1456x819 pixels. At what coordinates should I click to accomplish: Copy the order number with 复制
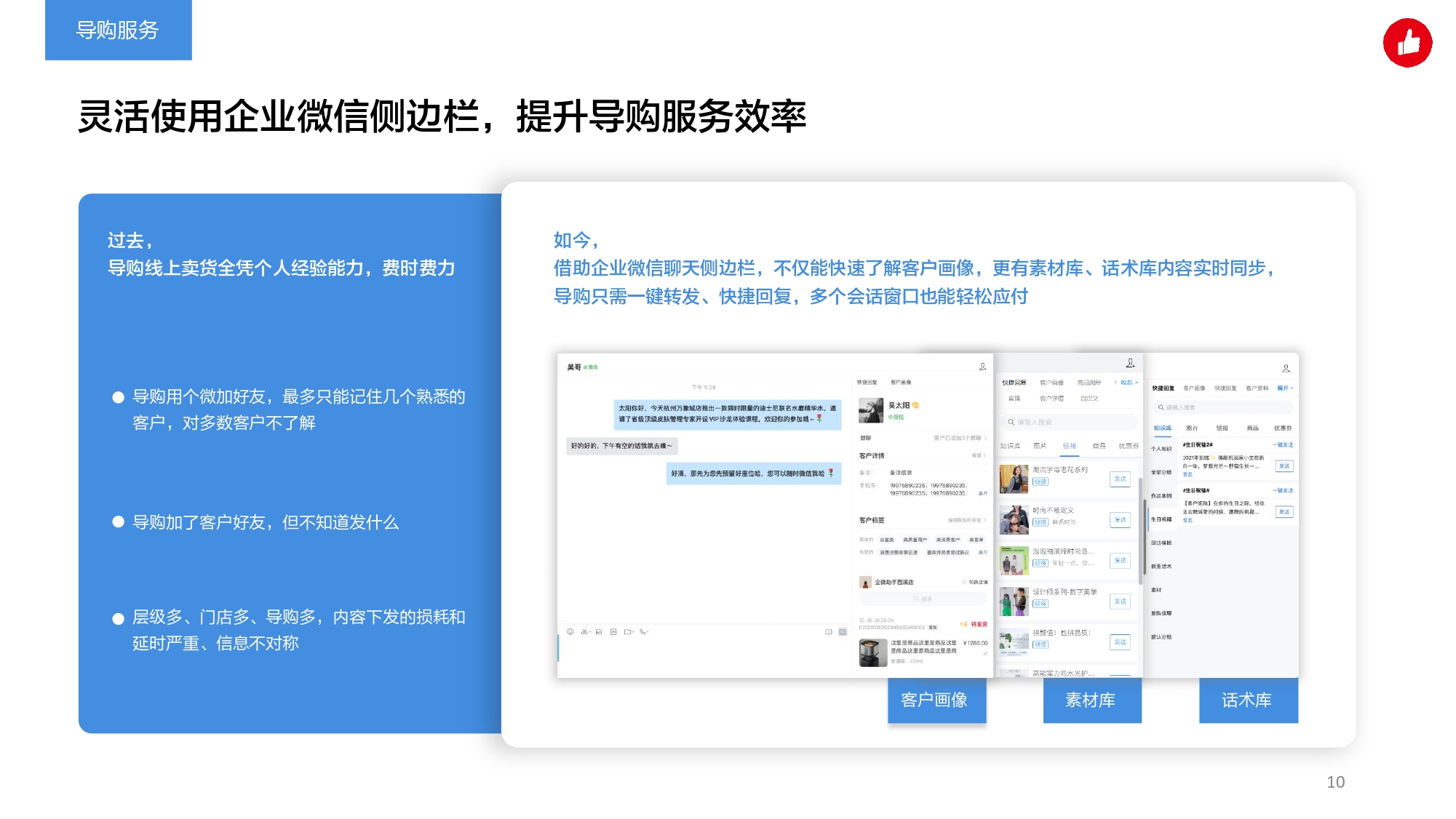pos(933,627)
